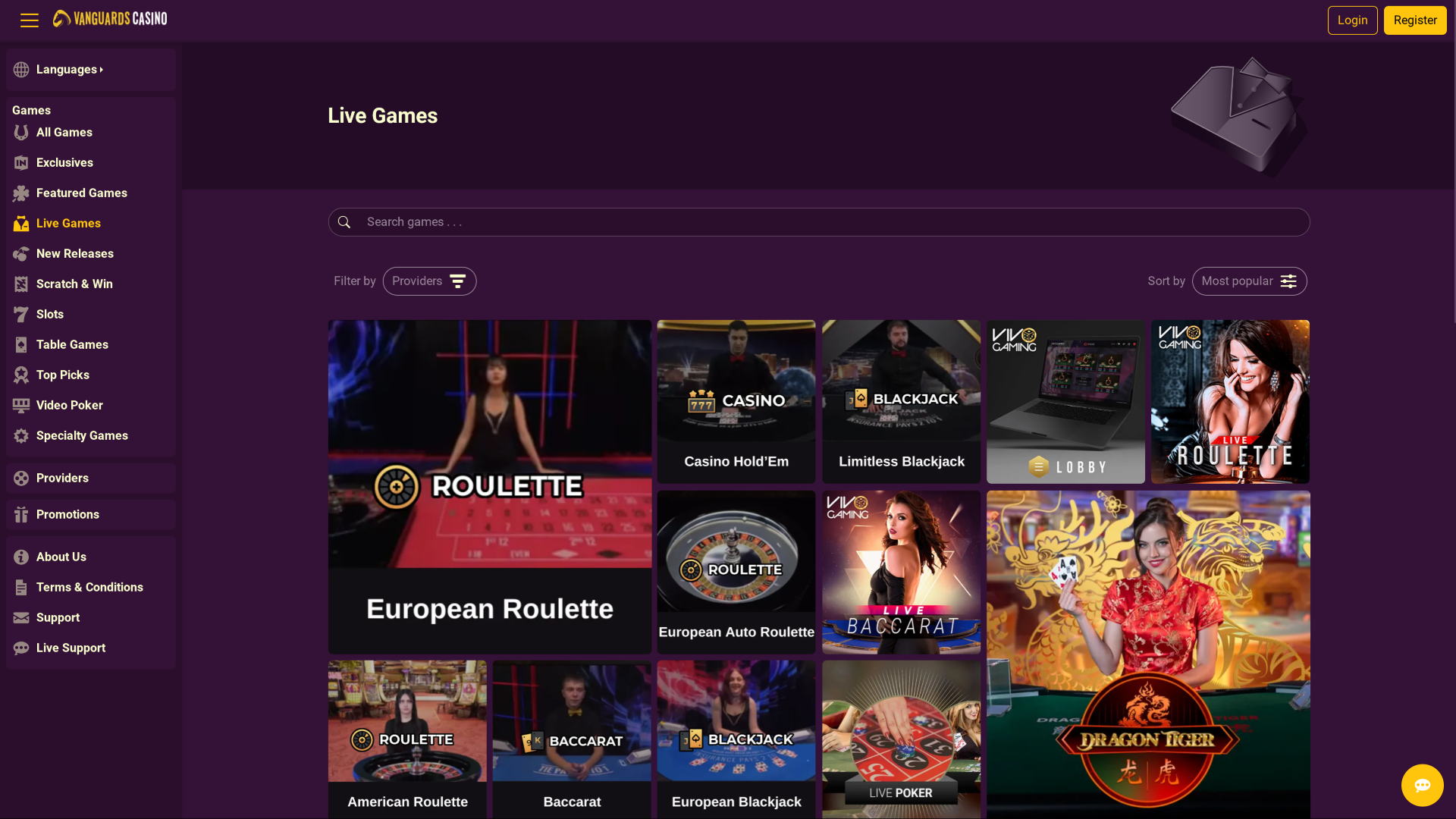This screenshot has width=1456, height=819.
Task: Launch the European Roulette game
Action: click(489, 485)
